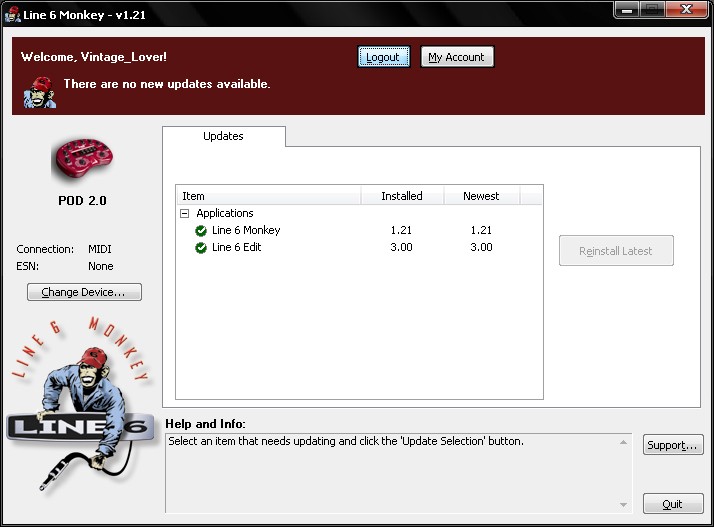Click the monkey icon beside the update message

[40, 92]
